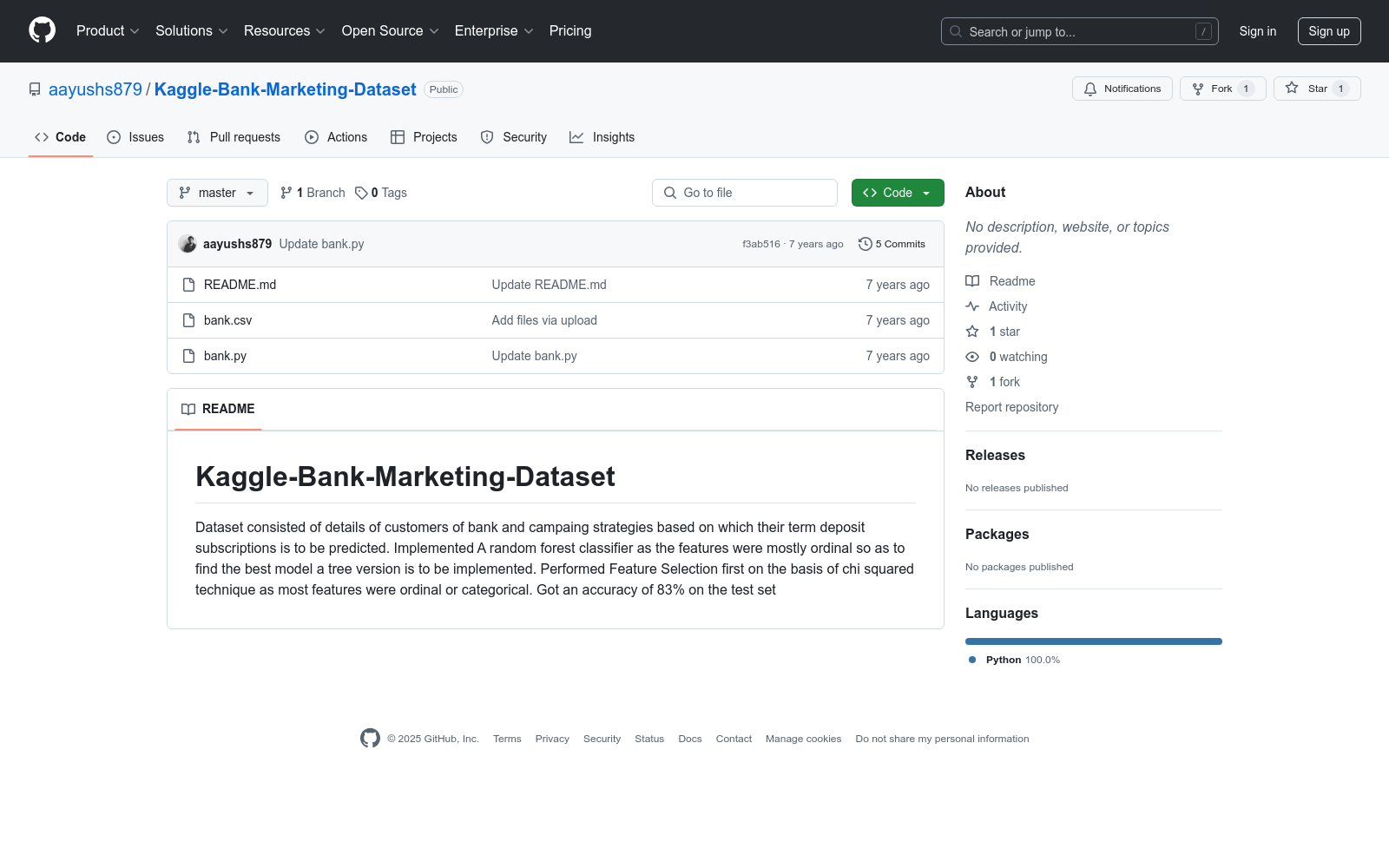Screen dimensions: 1389x868
Task: Open the Issues tab
Action: point(135,137)
